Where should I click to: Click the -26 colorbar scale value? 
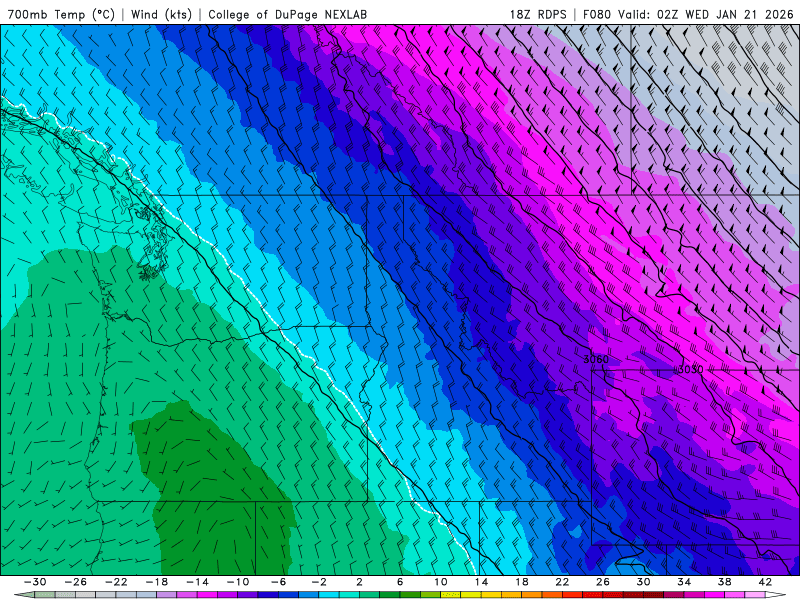point(76,582)
